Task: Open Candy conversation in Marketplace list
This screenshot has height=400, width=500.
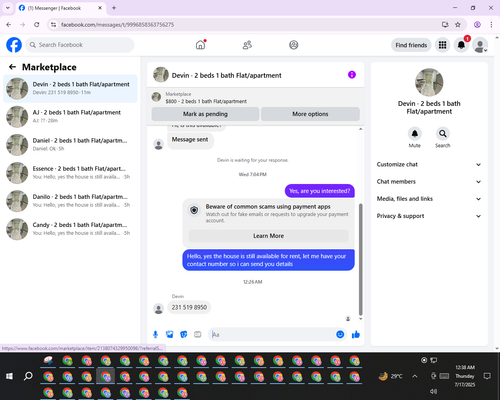Action: pyautogui.click(x=70, y=229)
